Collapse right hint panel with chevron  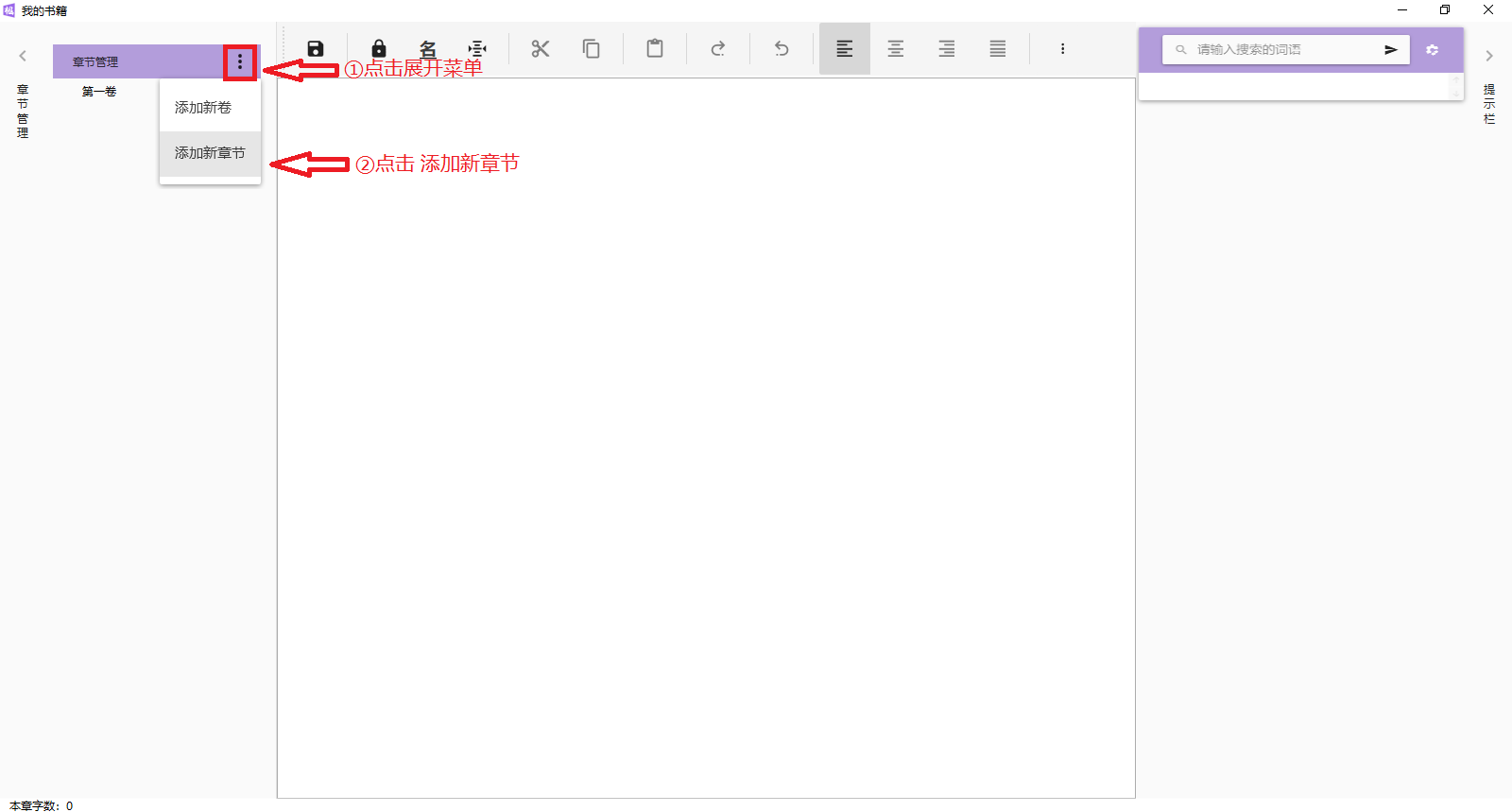(1489, 56)
